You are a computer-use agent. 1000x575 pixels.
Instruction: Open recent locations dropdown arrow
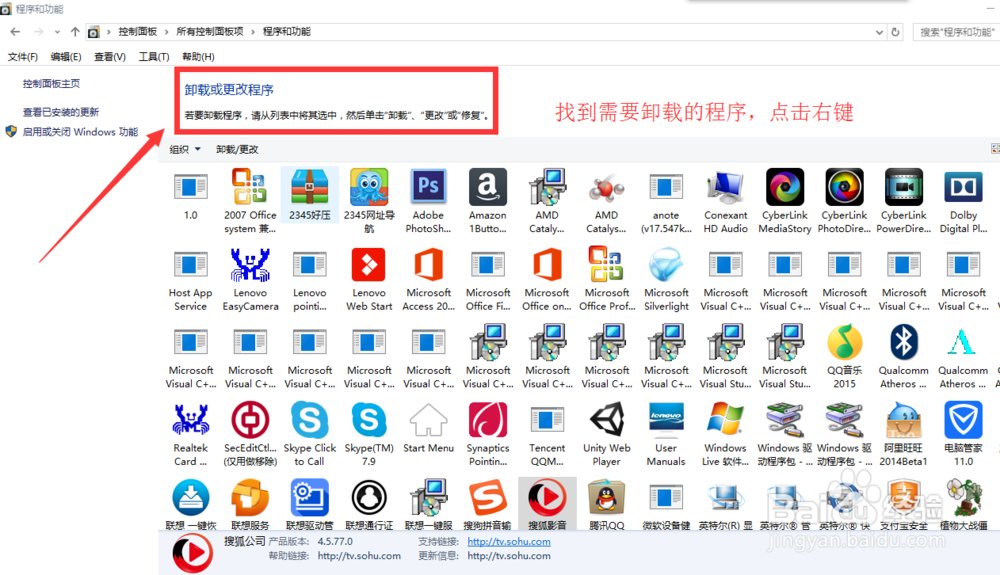tap(57, 31)
